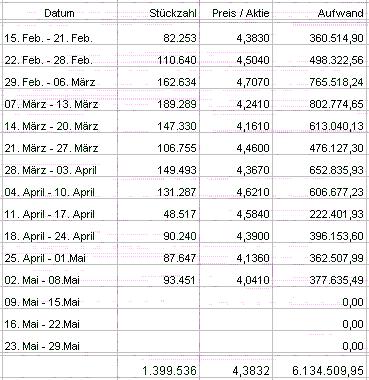
Task: Select the Aufwand cell 765.518,24
Action: click(321, 82)
